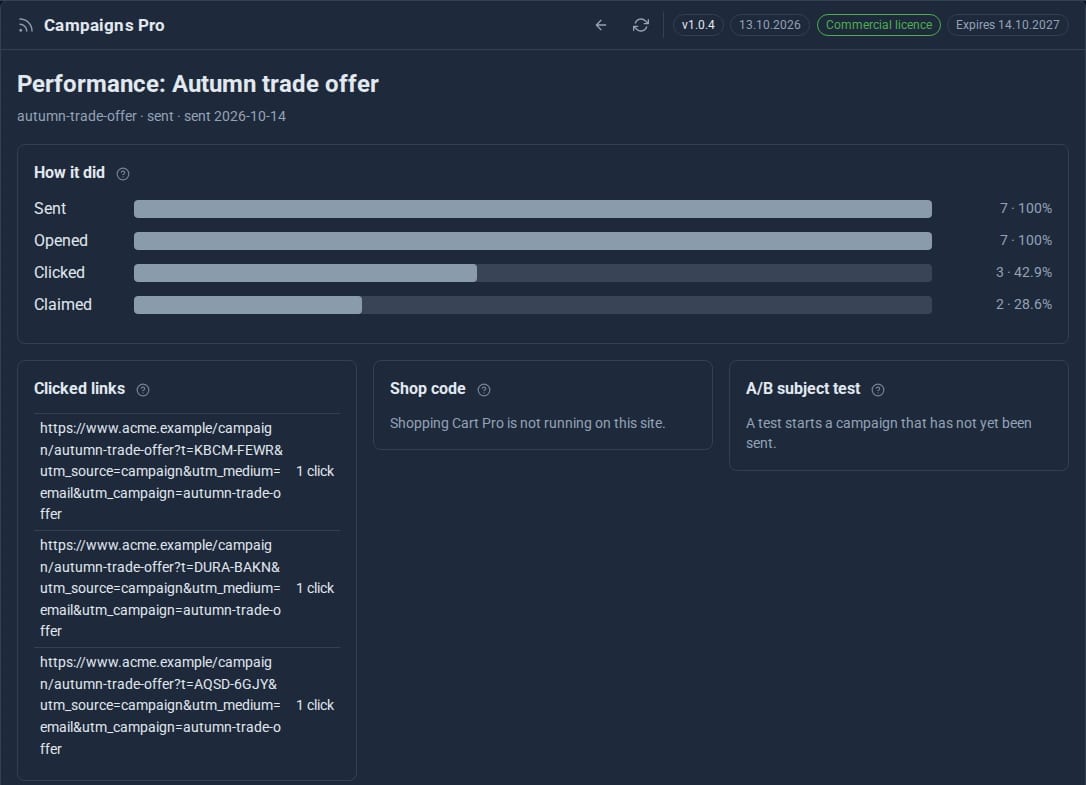Image resolution: width=1086 pixels, height=785 pixels.
Task: Open the clicked link containing DURA-BAKN
Action: pos(161,588)
